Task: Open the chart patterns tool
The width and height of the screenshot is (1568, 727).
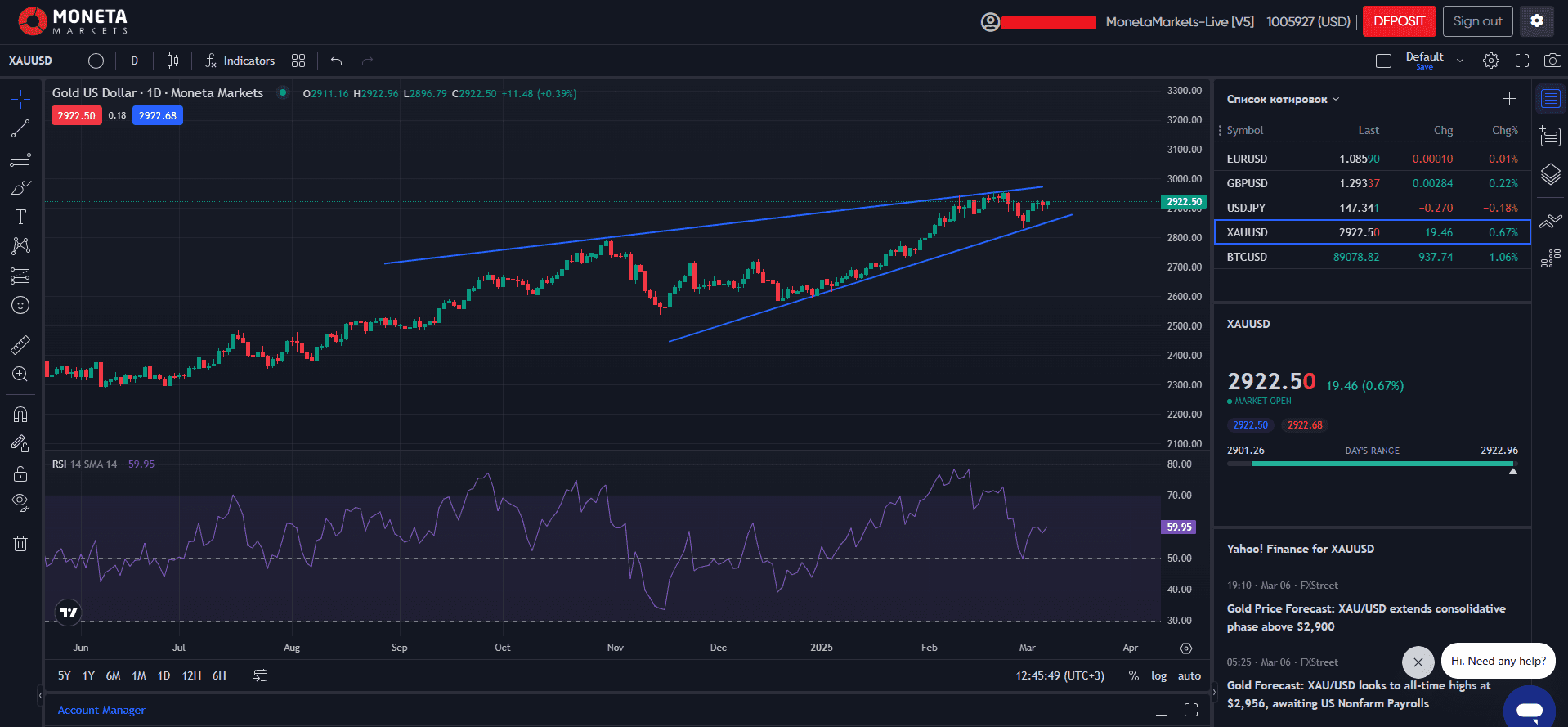Action: click(20, 246)
